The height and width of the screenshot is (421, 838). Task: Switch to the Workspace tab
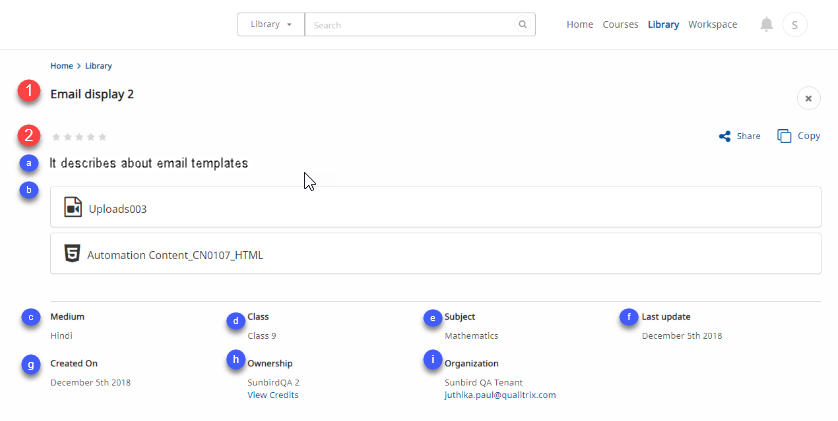click(713, 25)
